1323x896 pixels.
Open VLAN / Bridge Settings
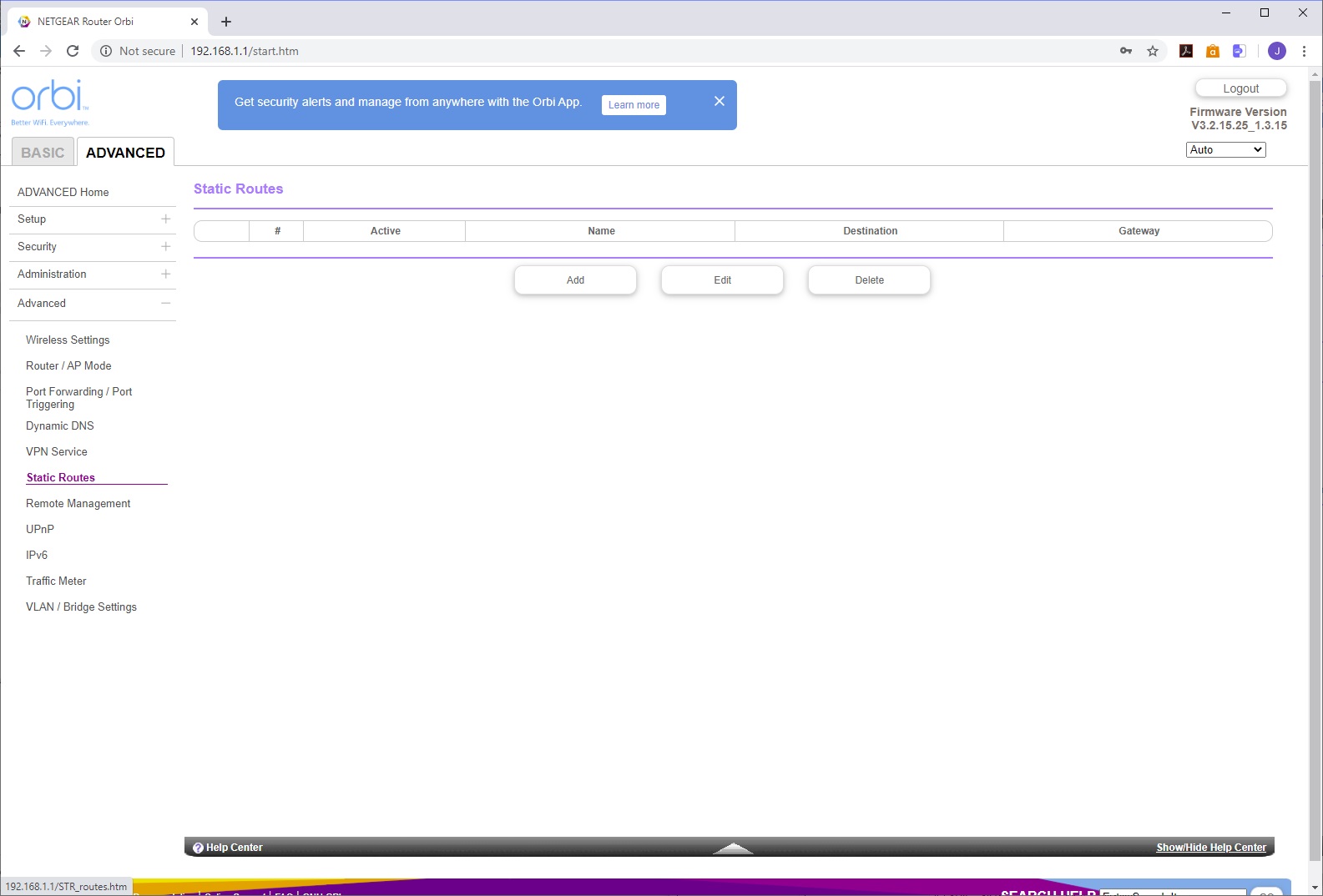pyautogui.click(x=81, y=607)
